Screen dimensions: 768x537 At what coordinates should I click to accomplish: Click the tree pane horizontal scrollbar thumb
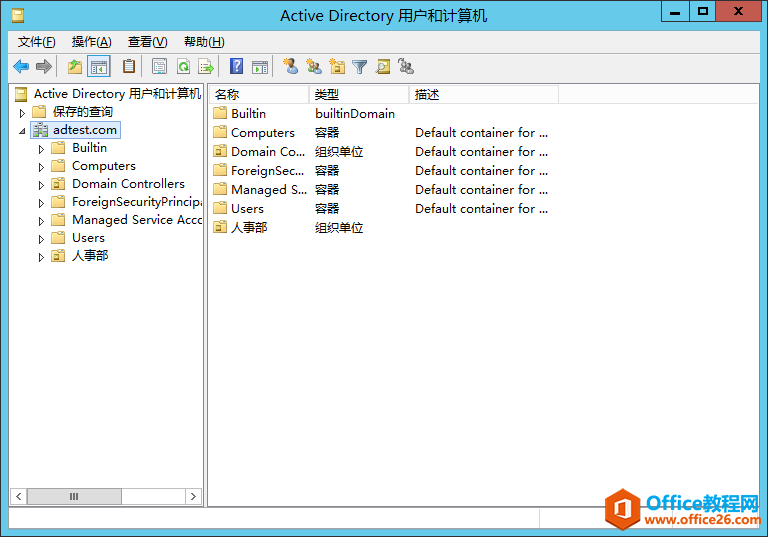click(x=74, y=496)
